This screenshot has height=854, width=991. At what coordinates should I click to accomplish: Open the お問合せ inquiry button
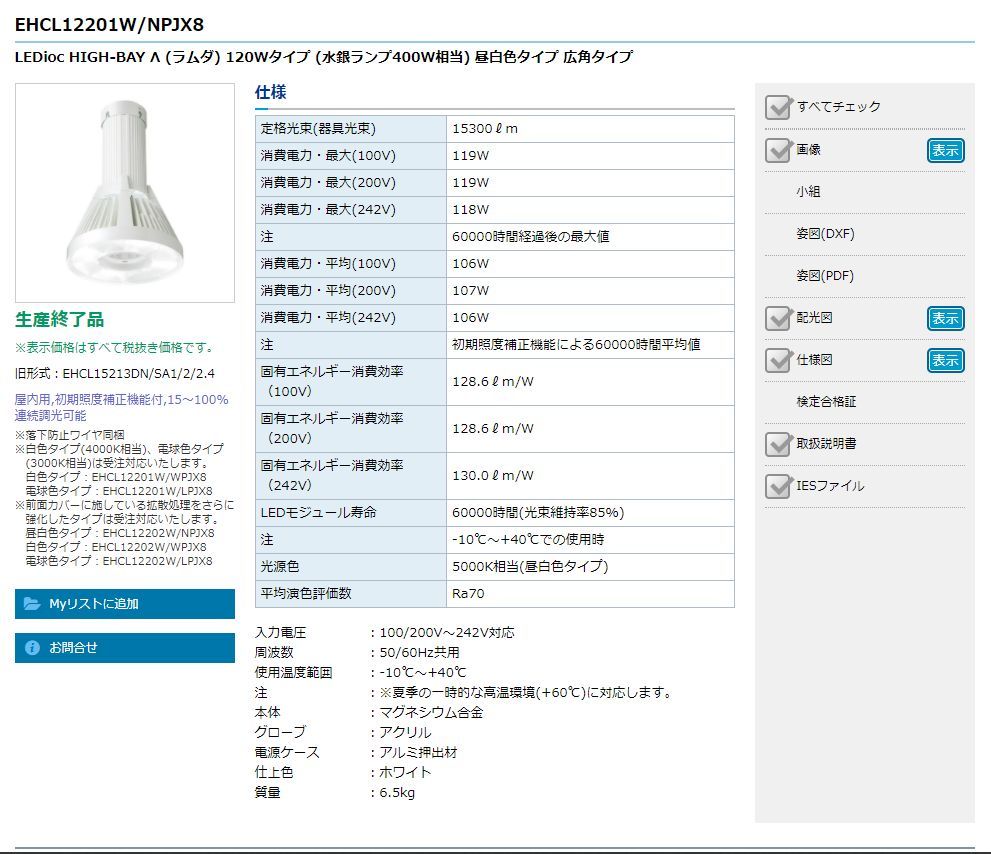(x=125, y=648)
